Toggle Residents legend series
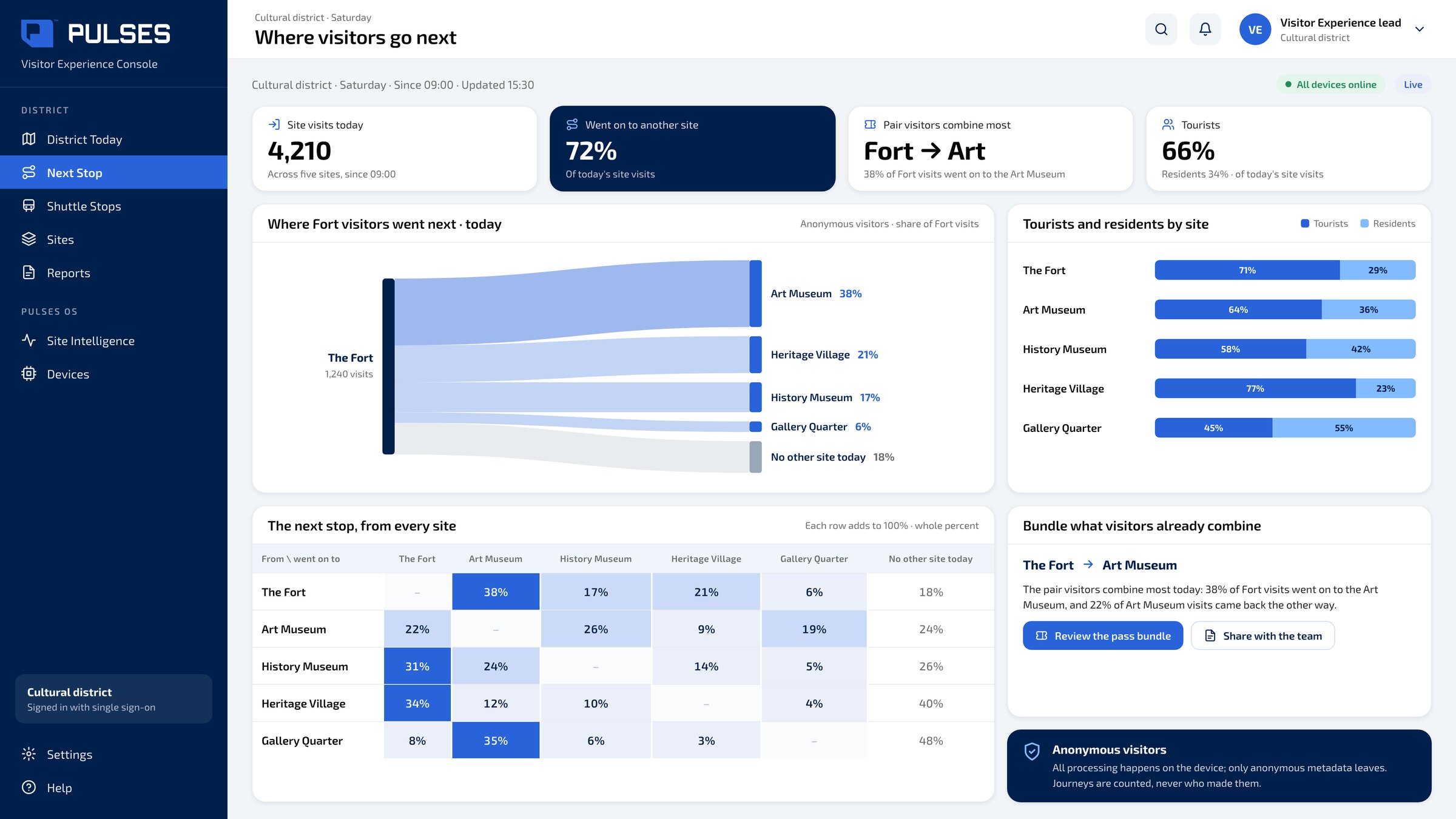 1387,224
